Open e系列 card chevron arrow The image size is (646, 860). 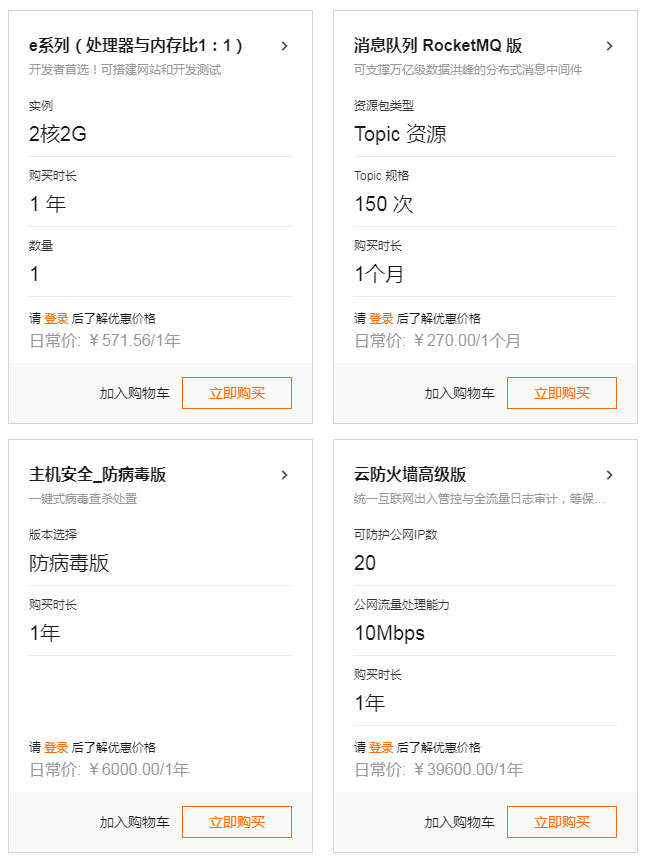[284, 46]
